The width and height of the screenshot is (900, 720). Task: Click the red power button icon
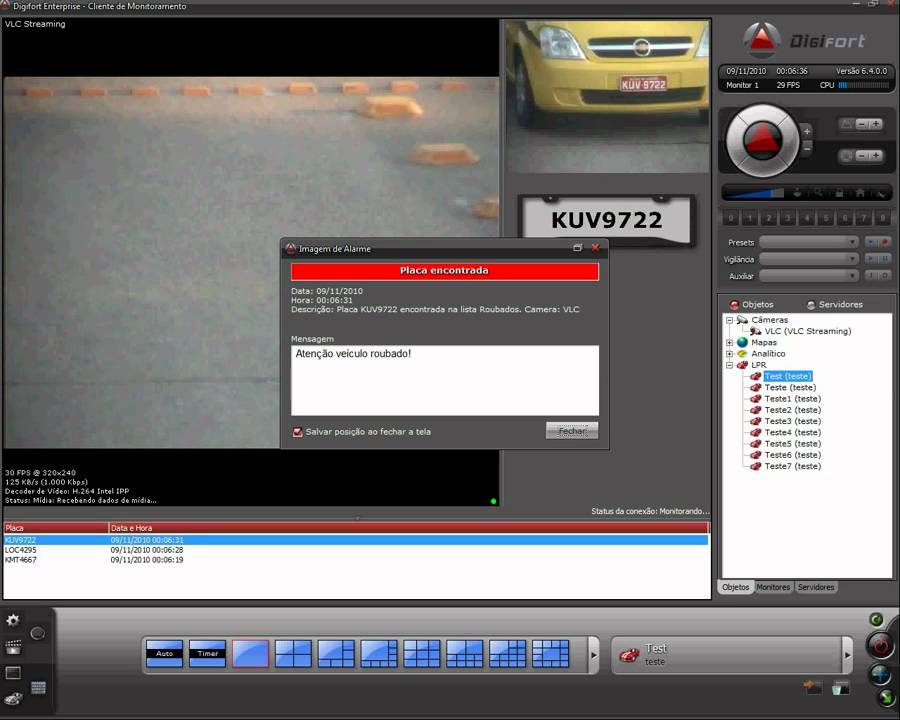tap(880, 646)
